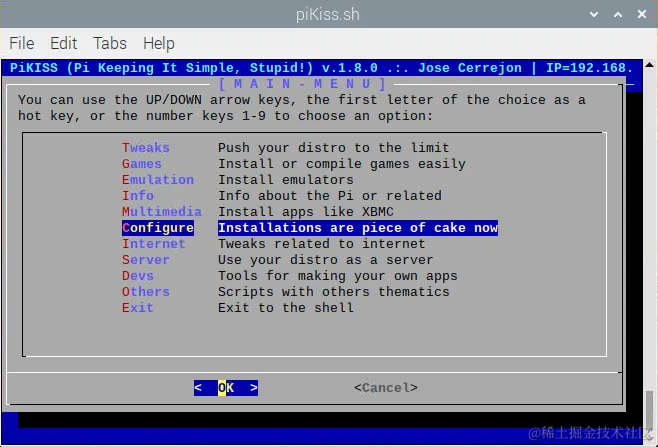Open the Help menu

click(159, 43)
